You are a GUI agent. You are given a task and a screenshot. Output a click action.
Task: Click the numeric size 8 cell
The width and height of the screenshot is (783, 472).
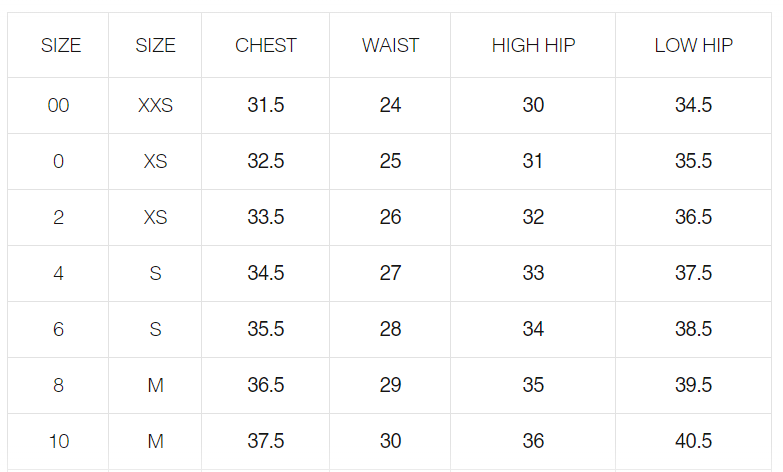[59, 385]
